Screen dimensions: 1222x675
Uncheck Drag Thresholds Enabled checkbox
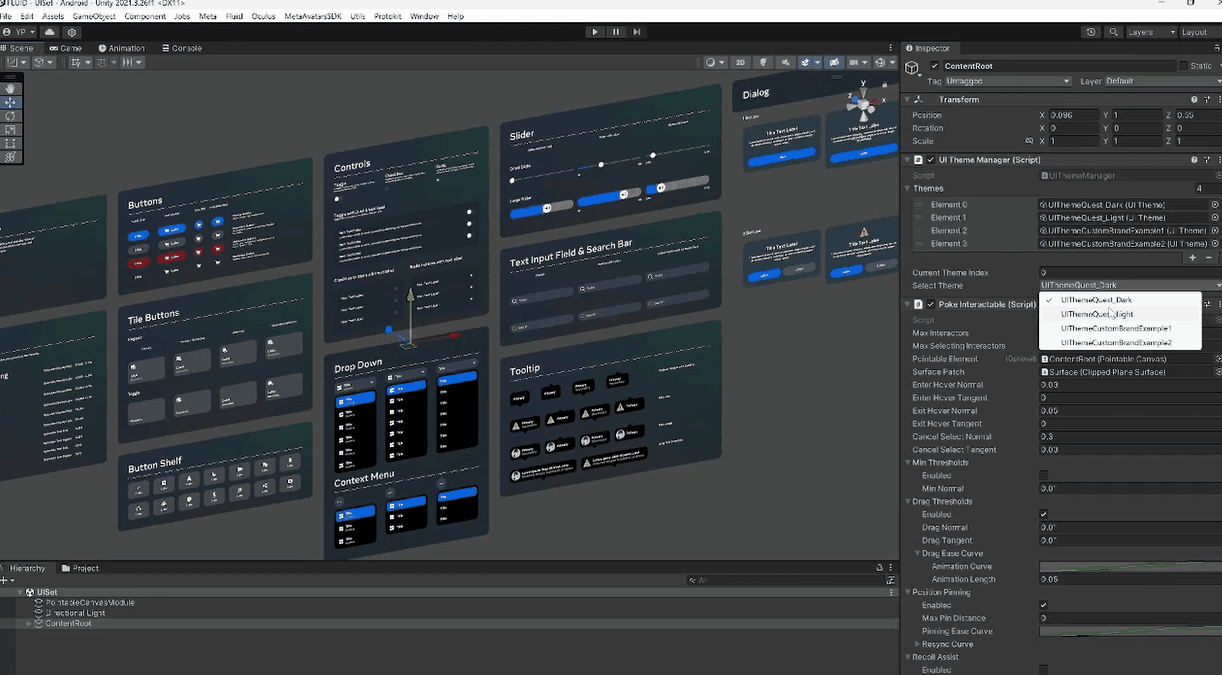point(1044,514)
